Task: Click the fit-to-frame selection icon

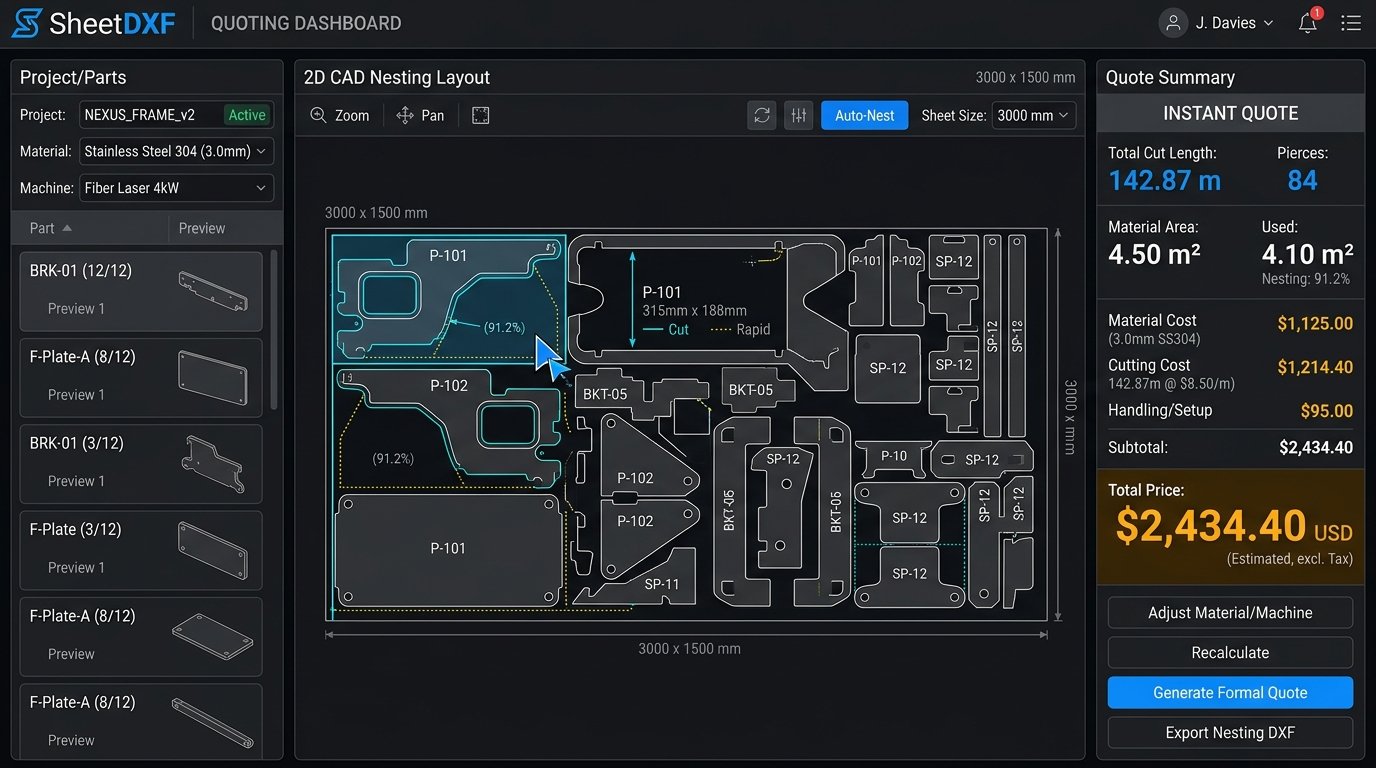Action: 481,115
